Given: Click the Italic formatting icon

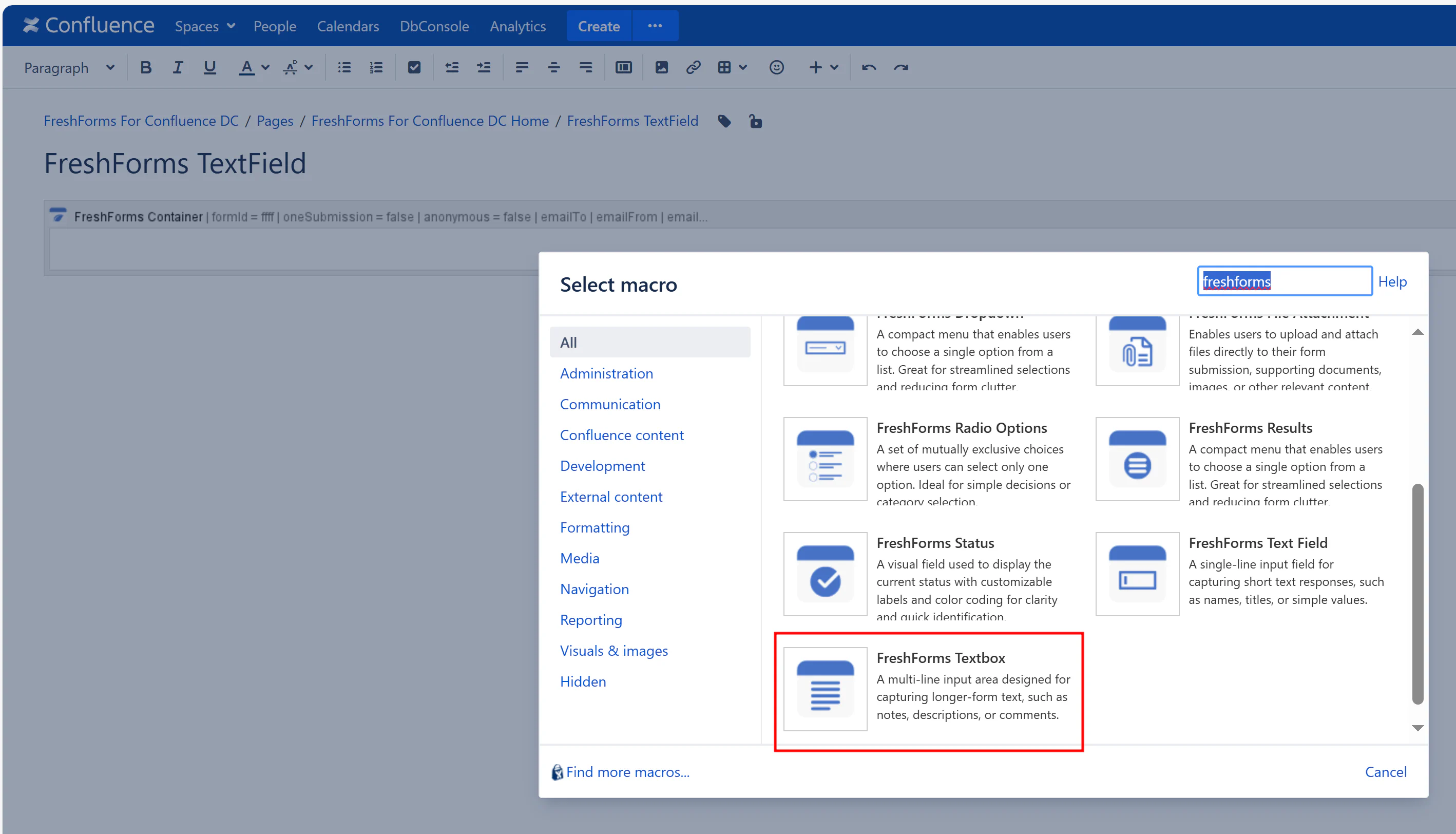Looking at the screenshot, I should click(x=178, y=68).
